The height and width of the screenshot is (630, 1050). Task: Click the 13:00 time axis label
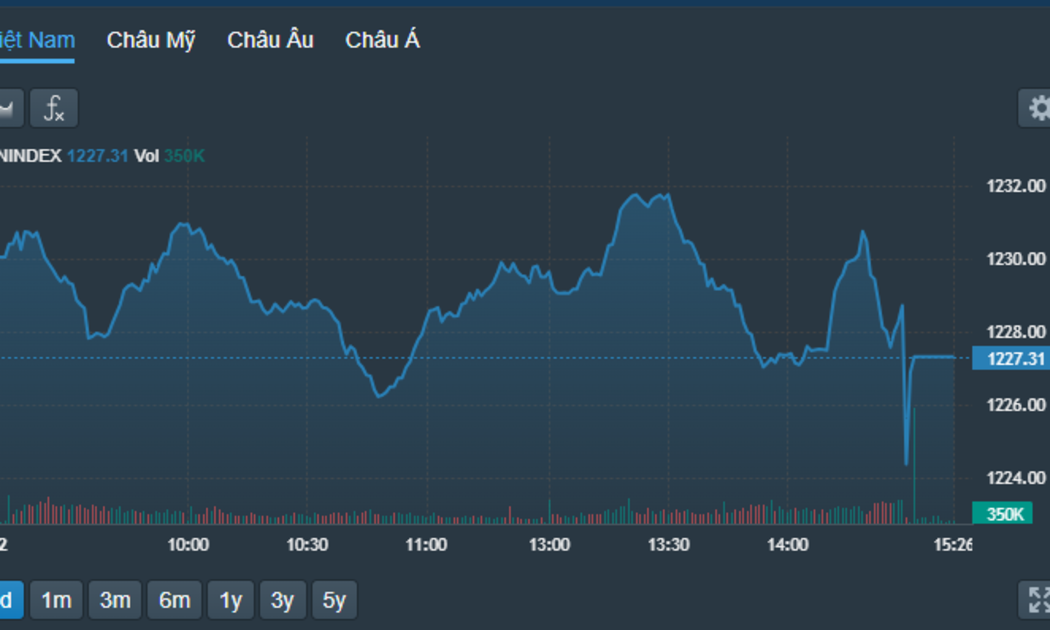(x=549, y=544)
